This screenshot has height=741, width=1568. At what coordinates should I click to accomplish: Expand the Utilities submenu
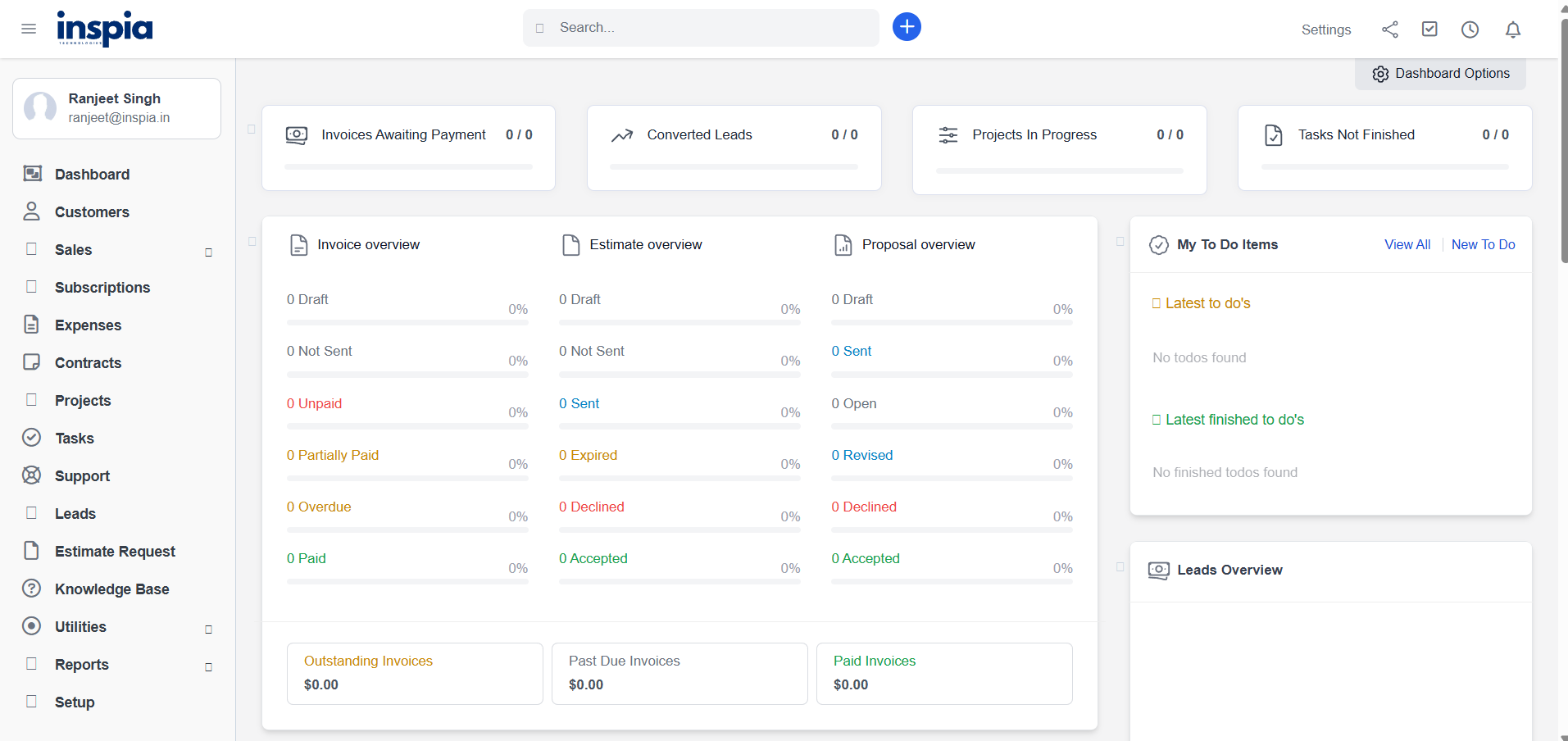pos(208,629)
